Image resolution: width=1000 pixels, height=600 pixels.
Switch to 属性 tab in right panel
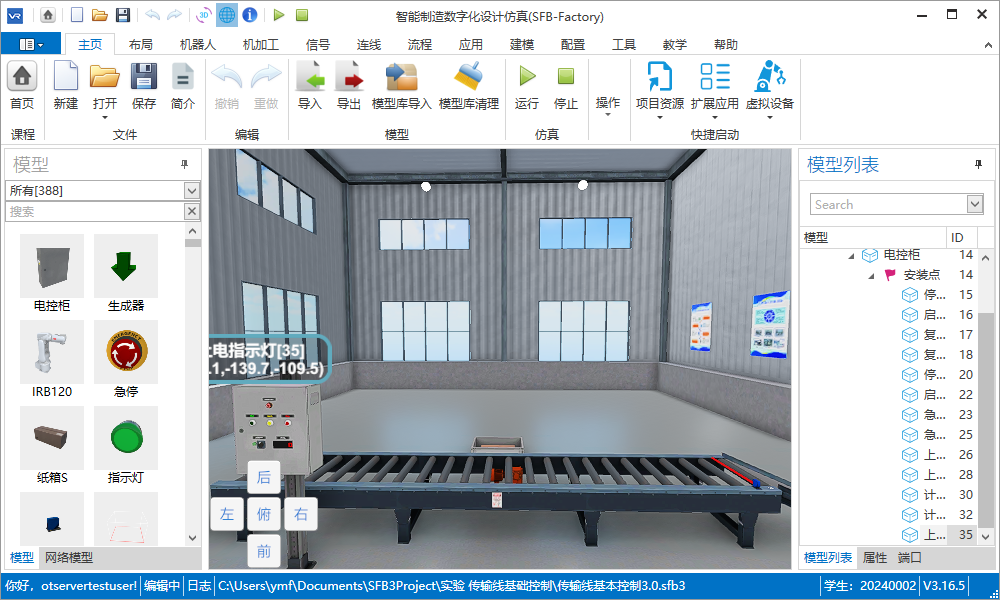tap(875, 557)
